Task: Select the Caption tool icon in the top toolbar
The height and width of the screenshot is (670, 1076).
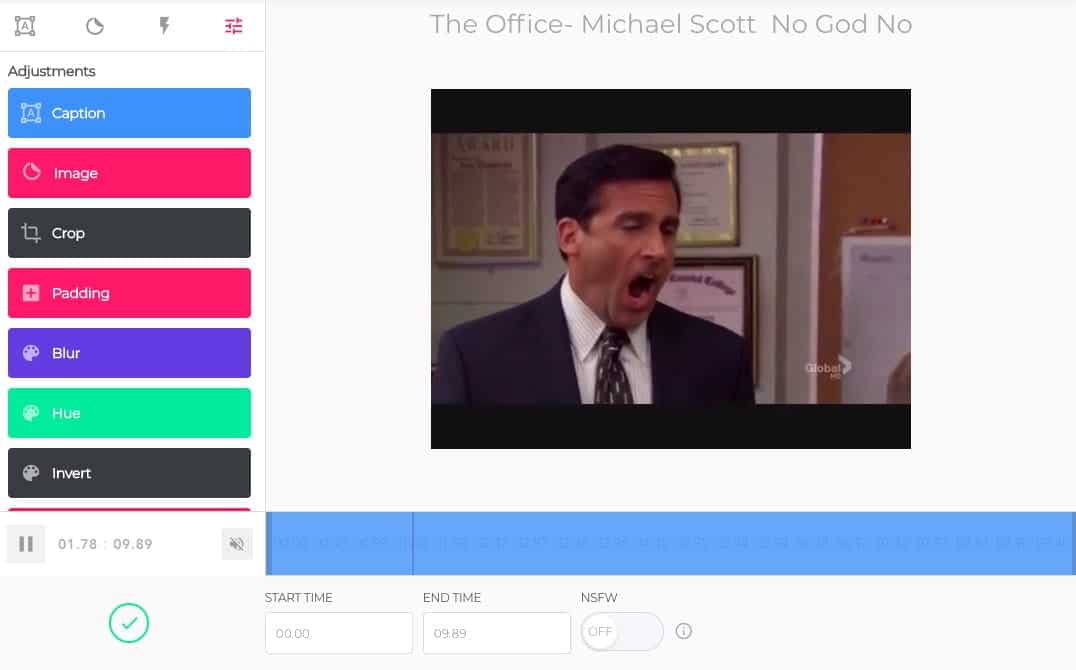Action: tap(24, 25)
